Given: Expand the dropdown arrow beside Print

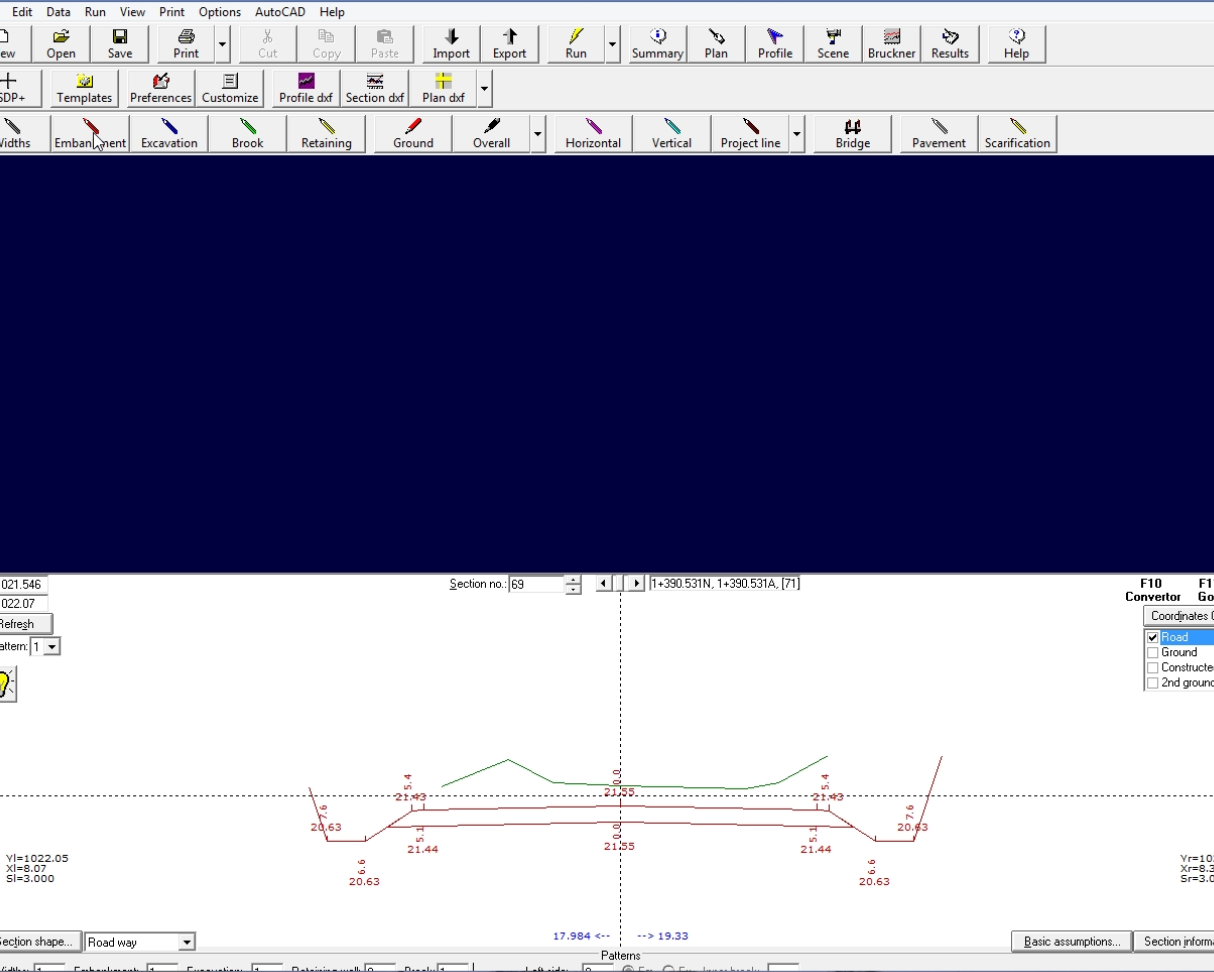Looking at the screenshot, I should click(x=223, y=44).
